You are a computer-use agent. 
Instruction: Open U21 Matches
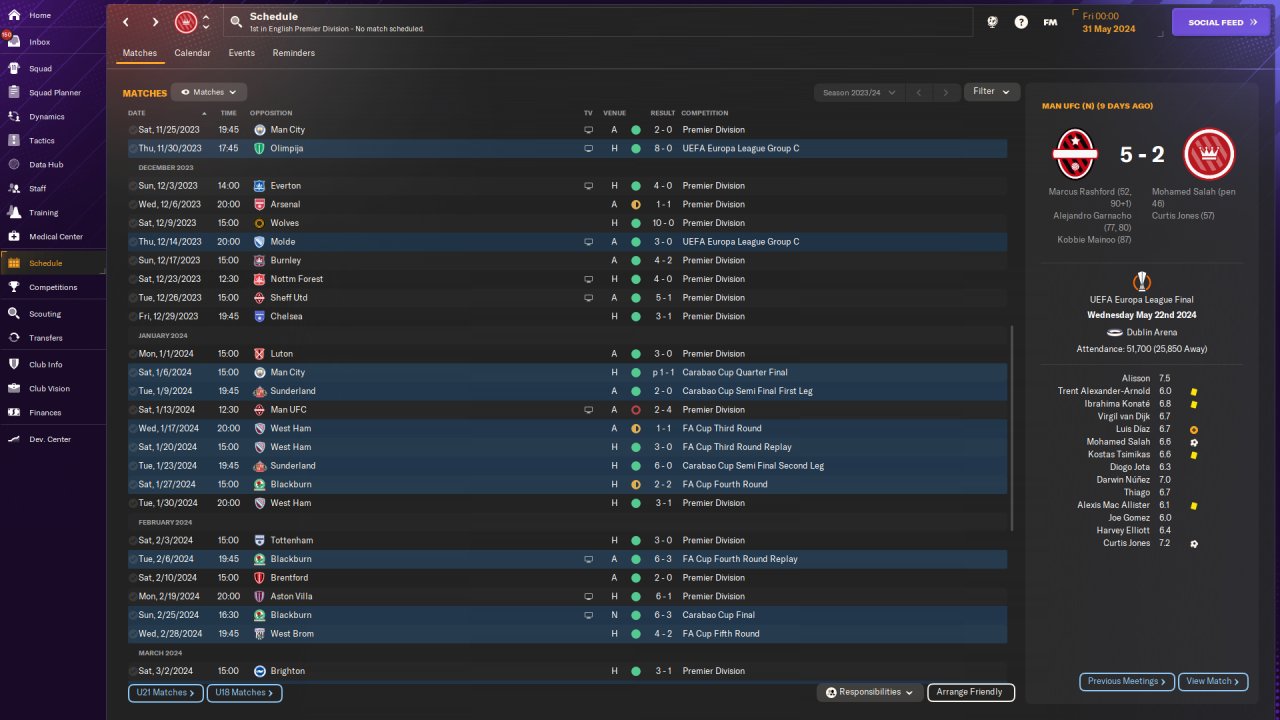pos(165,692)
